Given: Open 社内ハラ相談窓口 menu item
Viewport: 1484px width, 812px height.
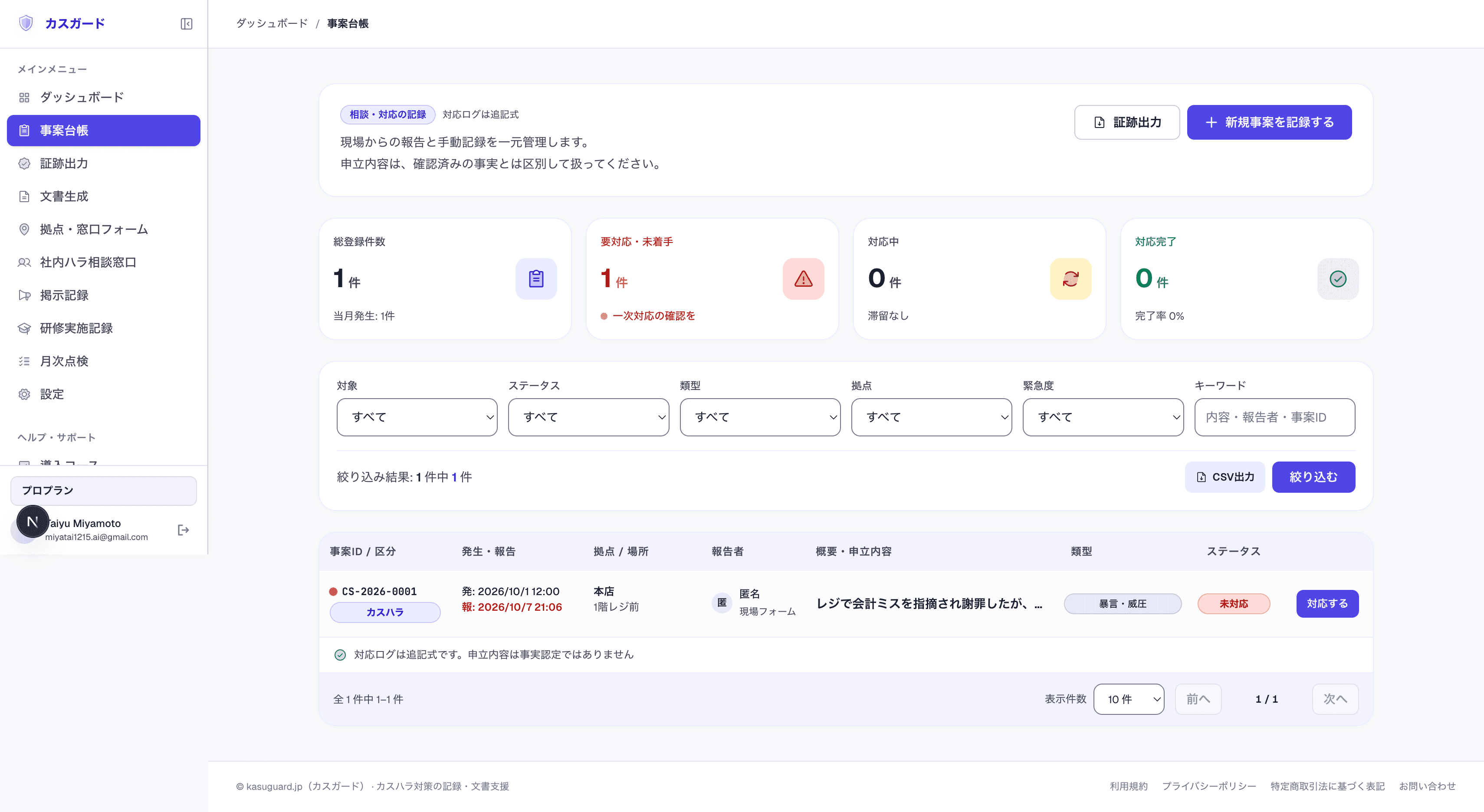Looking at the screenshot, I should pyautogui.click(x=104, y=262).
